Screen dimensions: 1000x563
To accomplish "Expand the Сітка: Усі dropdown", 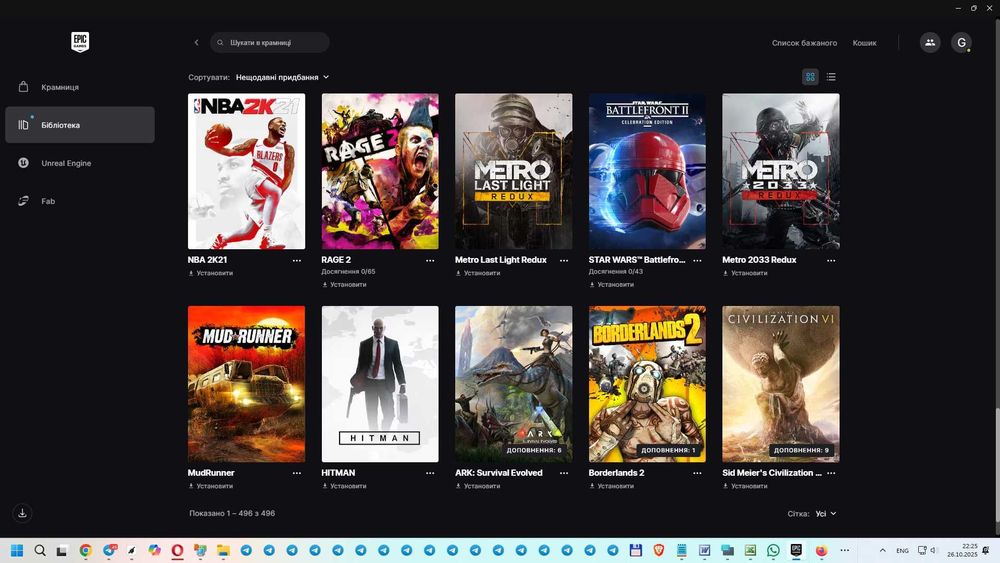I will click(825, 514).
